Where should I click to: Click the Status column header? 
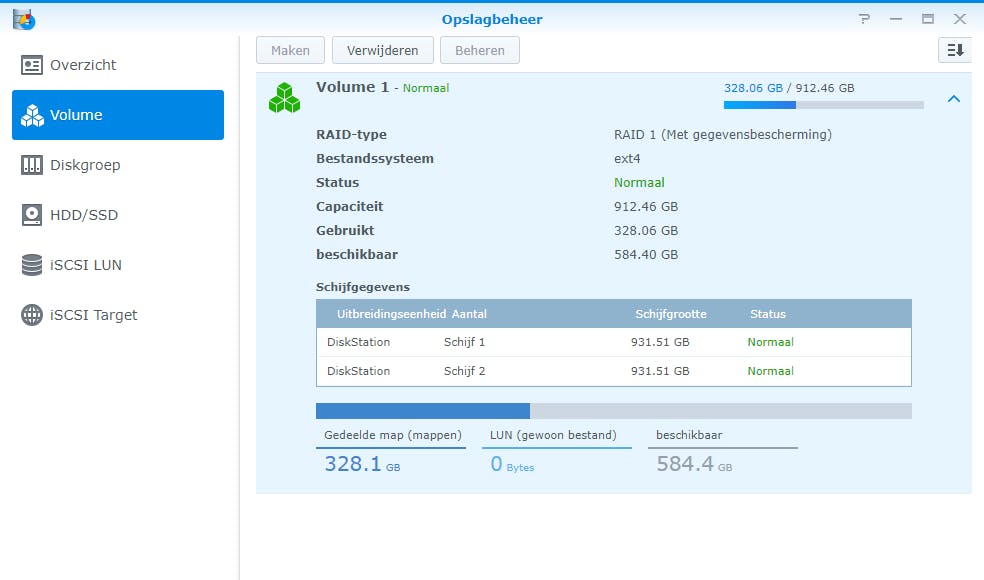coord(768,314)
